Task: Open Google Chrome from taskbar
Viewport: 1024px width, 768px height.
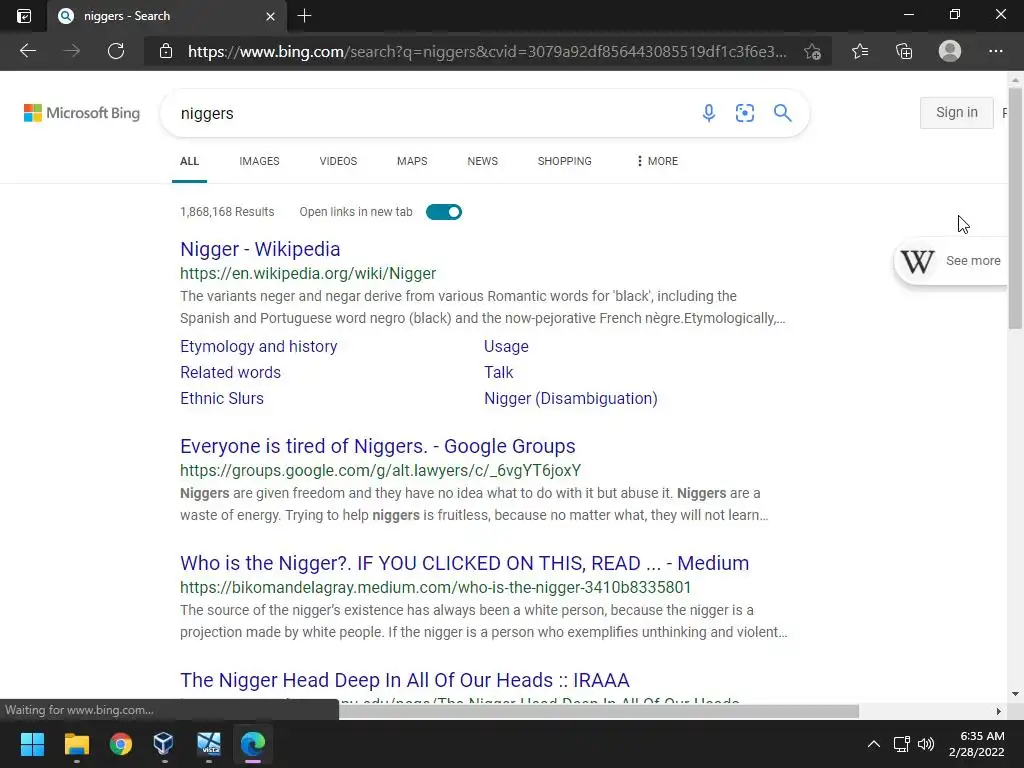Action: [121, 744]
